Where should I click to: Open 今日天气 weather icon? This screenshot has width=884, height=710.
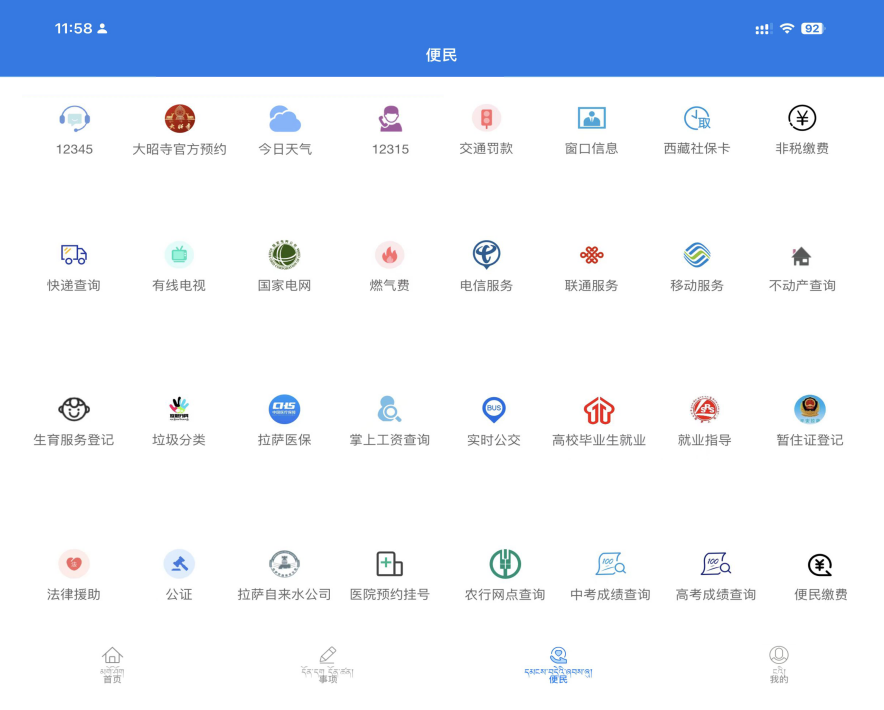(x=285, y=119)
